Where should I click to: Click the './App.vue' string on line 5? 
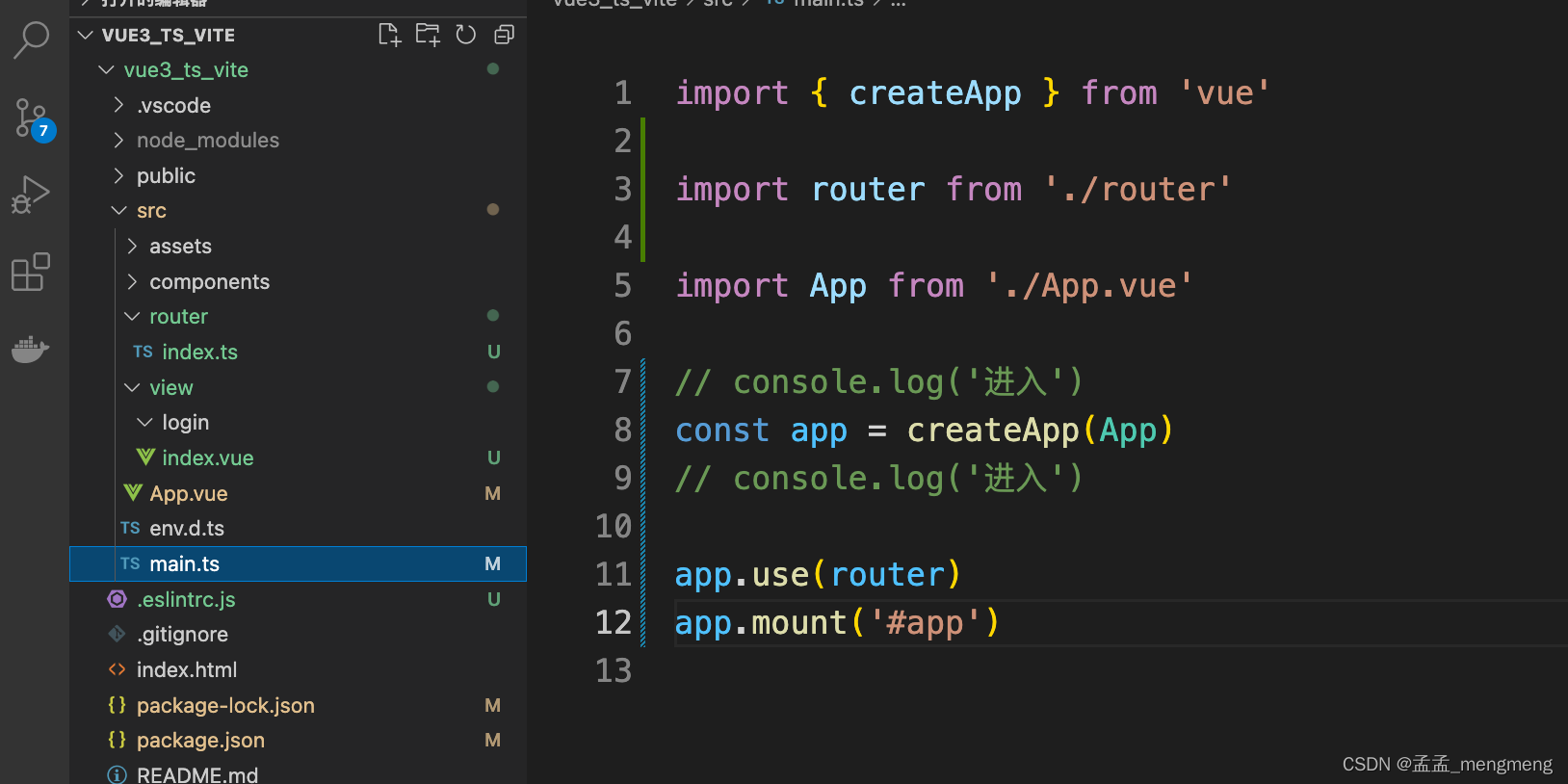pyautogui.click(x=1089, y=286)
